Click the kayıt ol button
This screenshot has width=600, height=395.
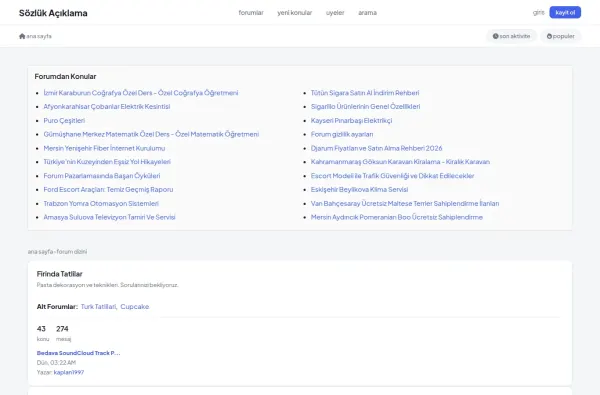[565, 12]
